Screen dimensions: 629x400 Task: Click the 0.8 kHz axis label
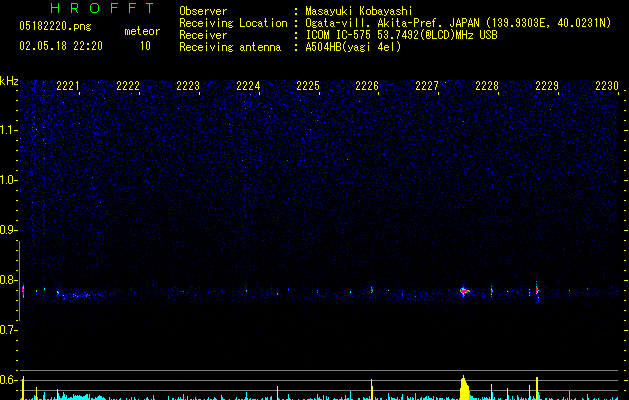(x=8, y=280)
